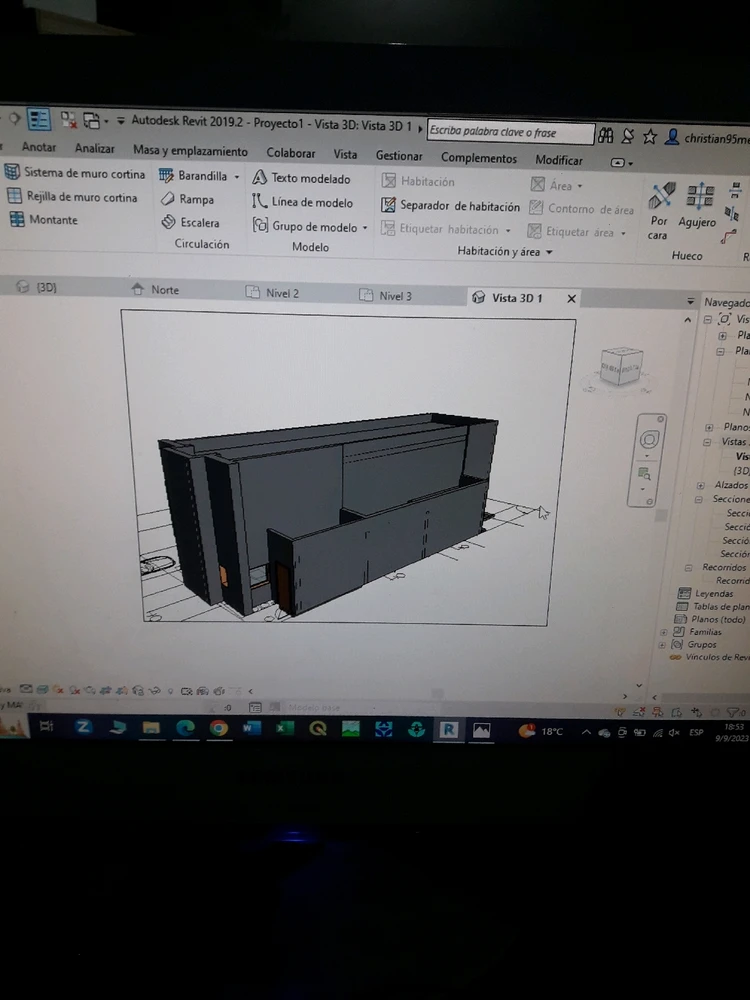Open the navigation wheel in navigation bar
The height and width of the screenshot is (1000, 750).
point(649,439)
